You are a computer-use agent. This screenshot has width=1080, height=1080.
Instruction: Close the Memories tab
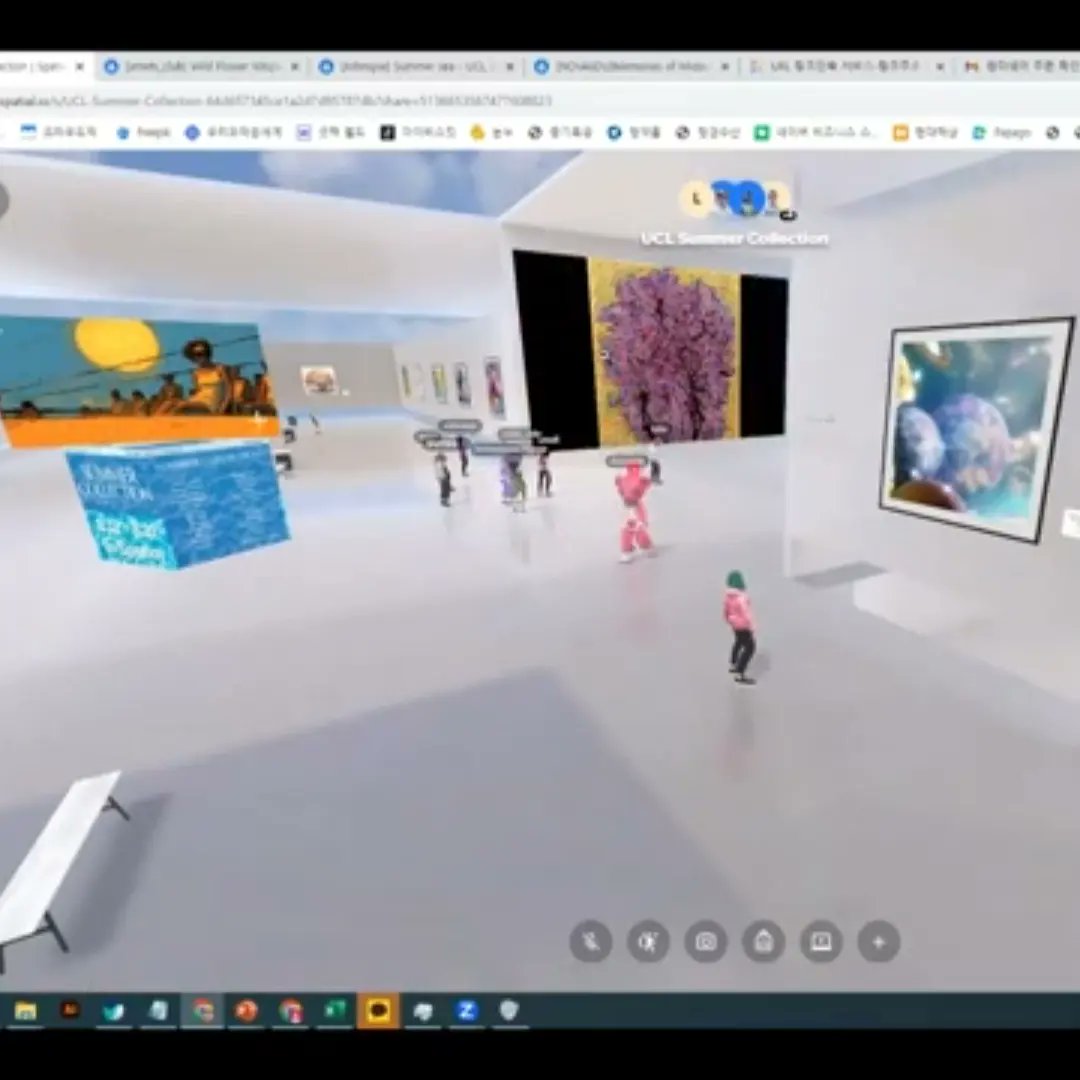[x=725, y=67]
